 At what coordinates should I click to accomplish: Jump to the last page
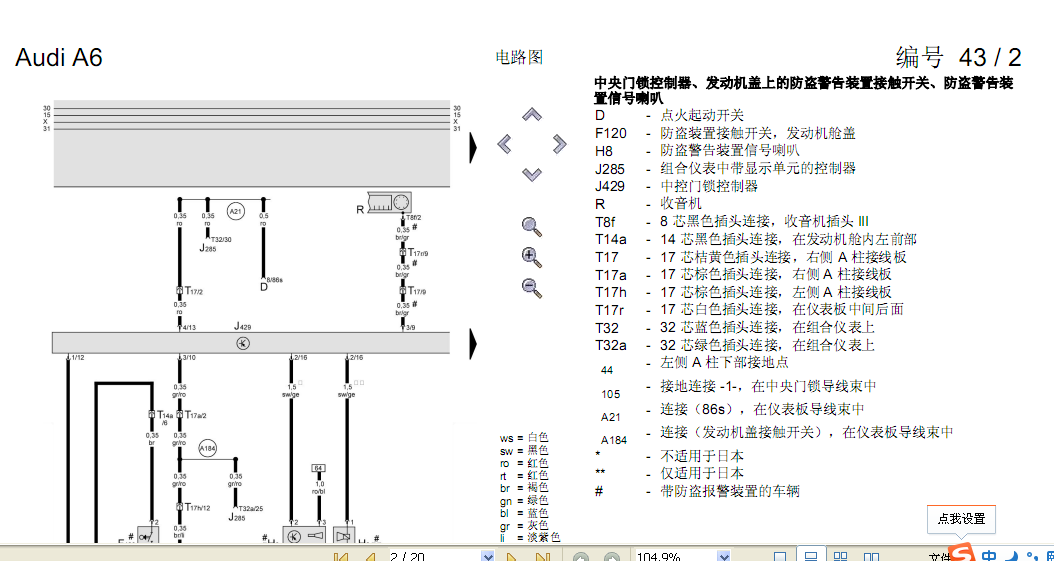[543, 557]
